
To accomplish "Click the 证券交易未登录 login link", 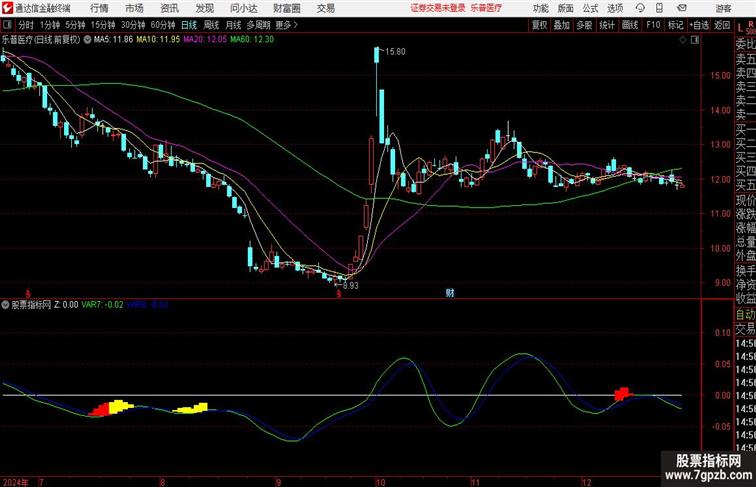I will point(438,8).
